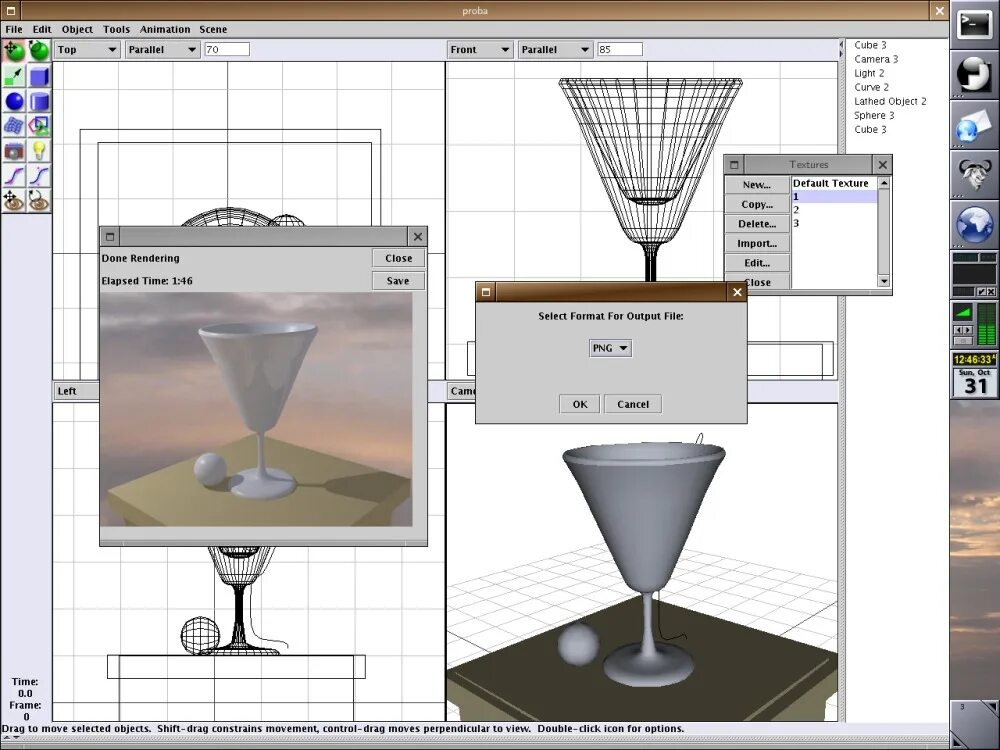The image size is (1000, 750).
Task: Select texture 3 in the textures list
Action: [x=835, y=223]
